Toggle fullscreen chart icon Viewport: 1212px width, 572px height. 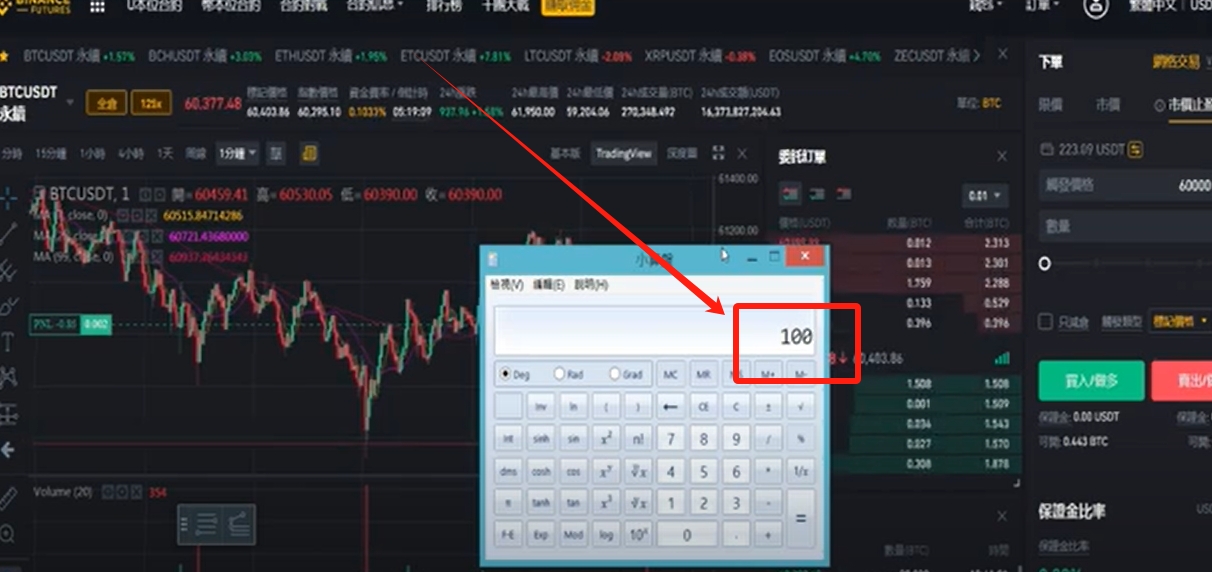718,153
